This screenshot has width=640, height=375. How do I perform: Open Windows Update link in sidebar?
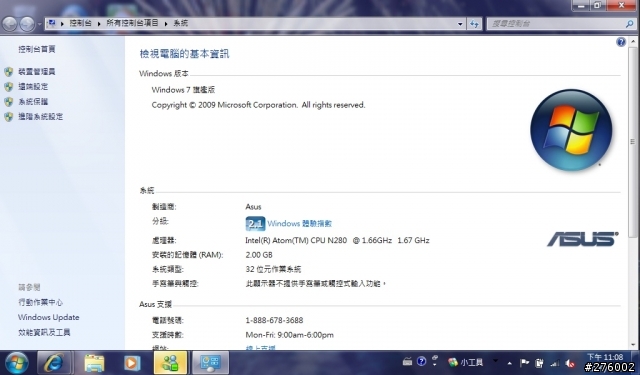coord(49,317)
